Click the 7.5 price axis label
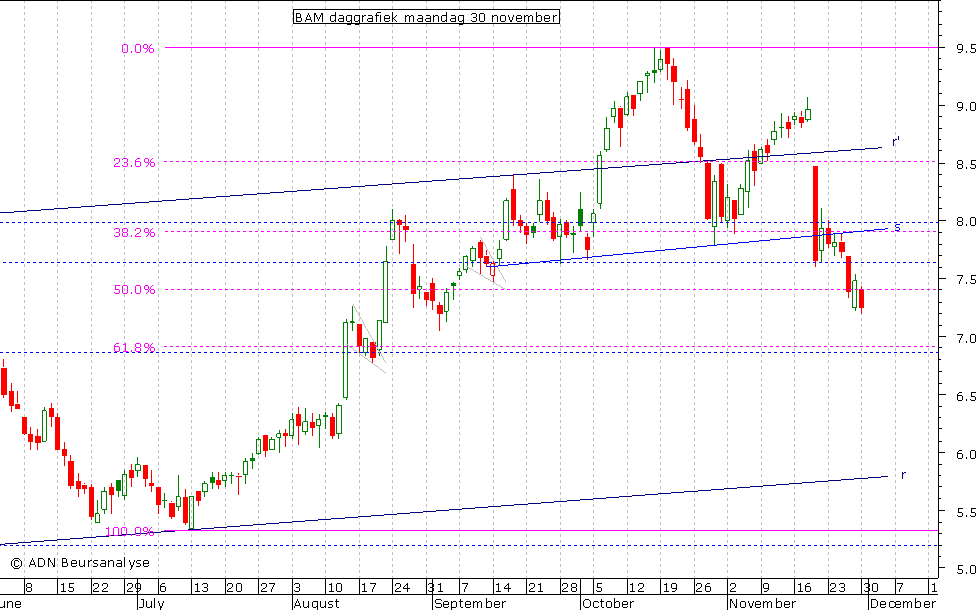The height and width of the screenshot is (610, 979). [965, 279]
